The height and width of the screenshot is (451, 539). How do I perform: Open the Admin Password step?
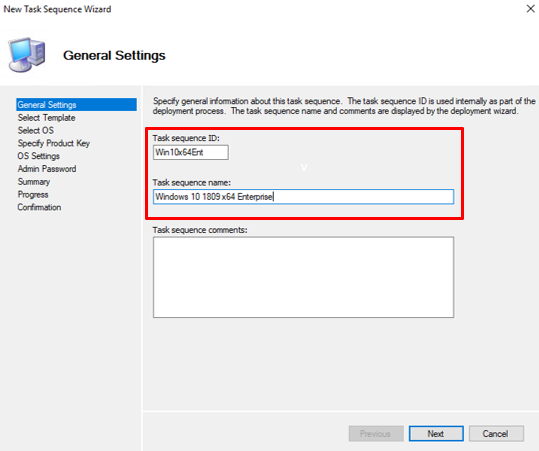(x=47, y=169)
